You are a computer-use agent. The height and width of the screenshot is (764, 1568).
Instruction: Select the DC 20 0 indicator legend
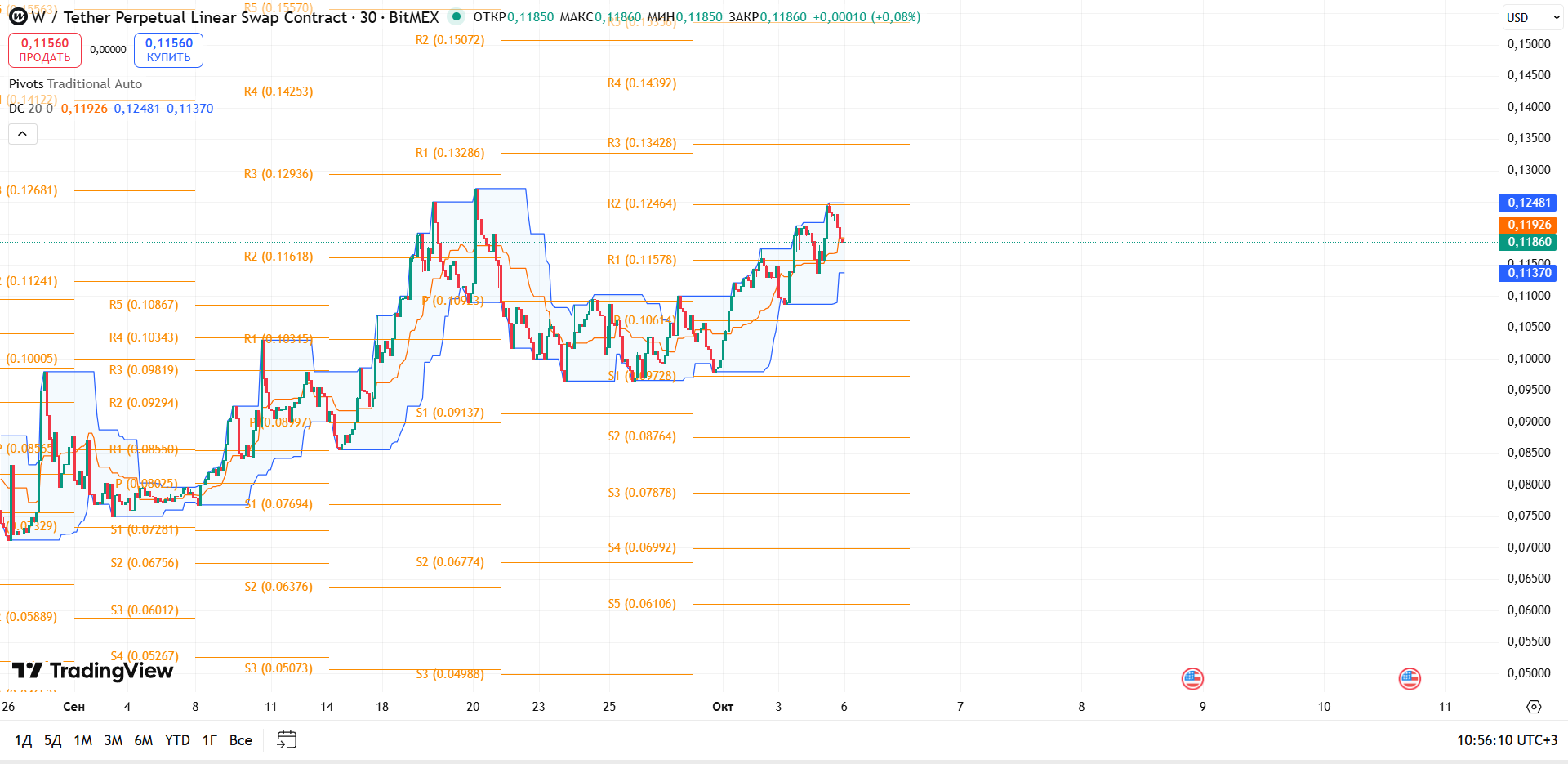(x=31, y=109)
